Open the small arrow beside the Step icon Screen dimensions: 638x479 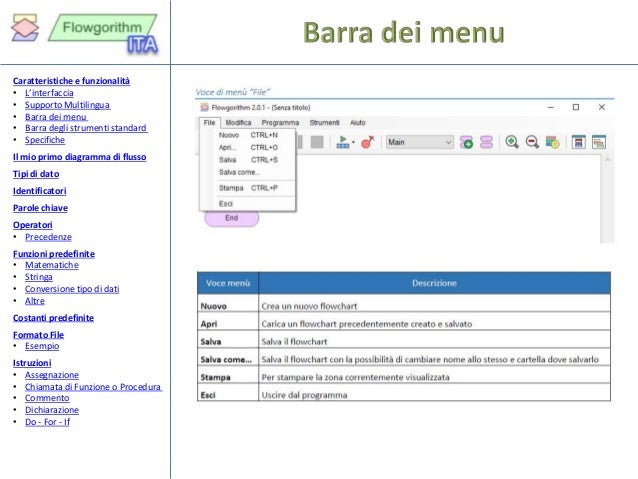coord(353,142)
